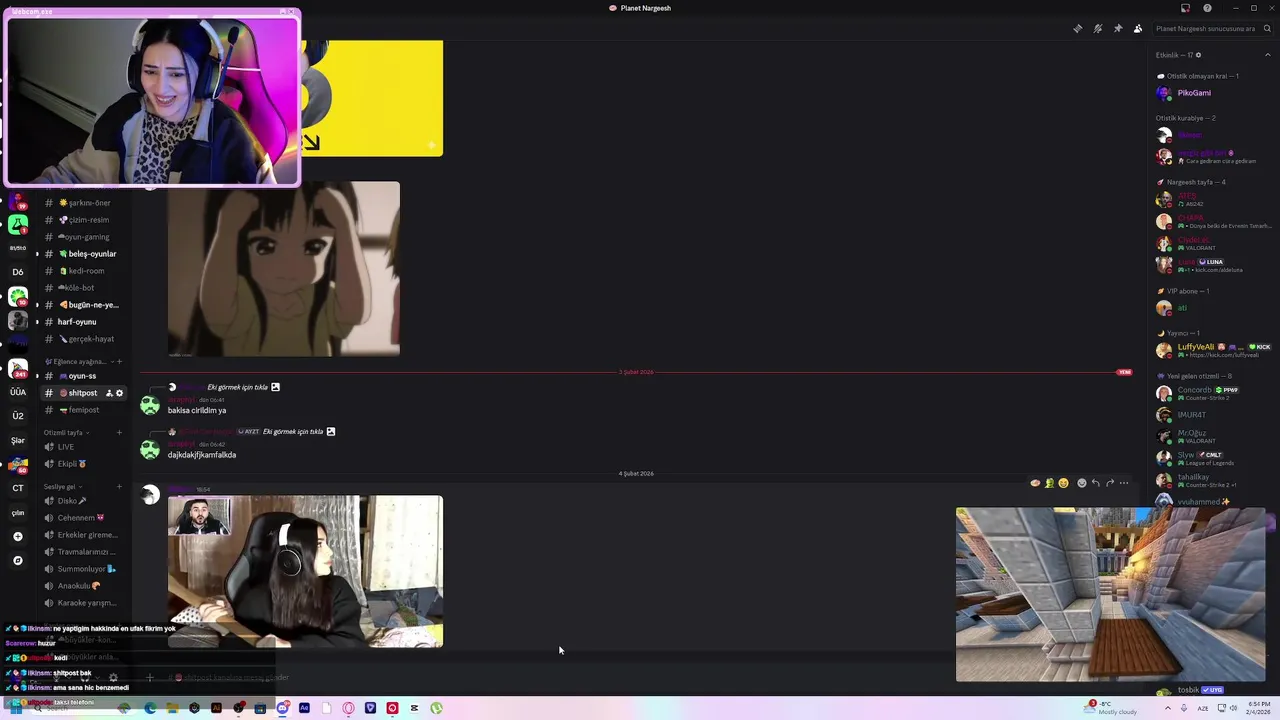Open the şarkını-öner channel
The height and width of the screenshot is (720, 1280).
[x=84, y=203]
